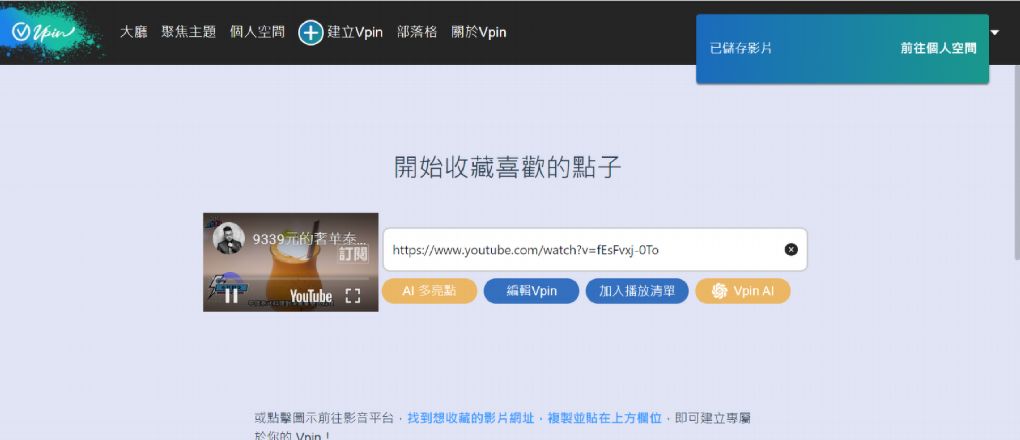Click the Vpin AI swirl icon

pyautogui.click(x=719, y=291)
